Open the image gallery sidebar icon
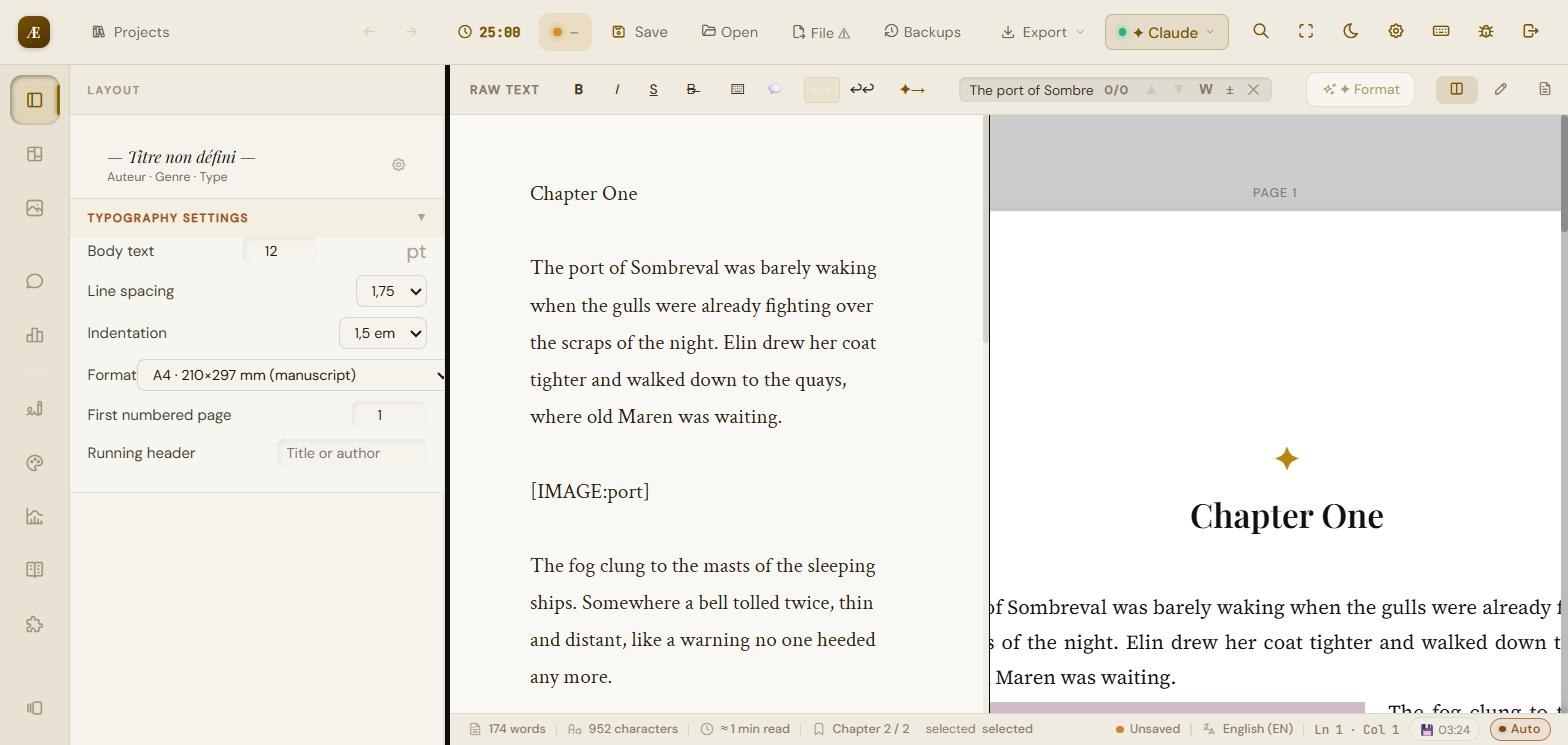1568x745 pixels. click(x=35, y=208)
